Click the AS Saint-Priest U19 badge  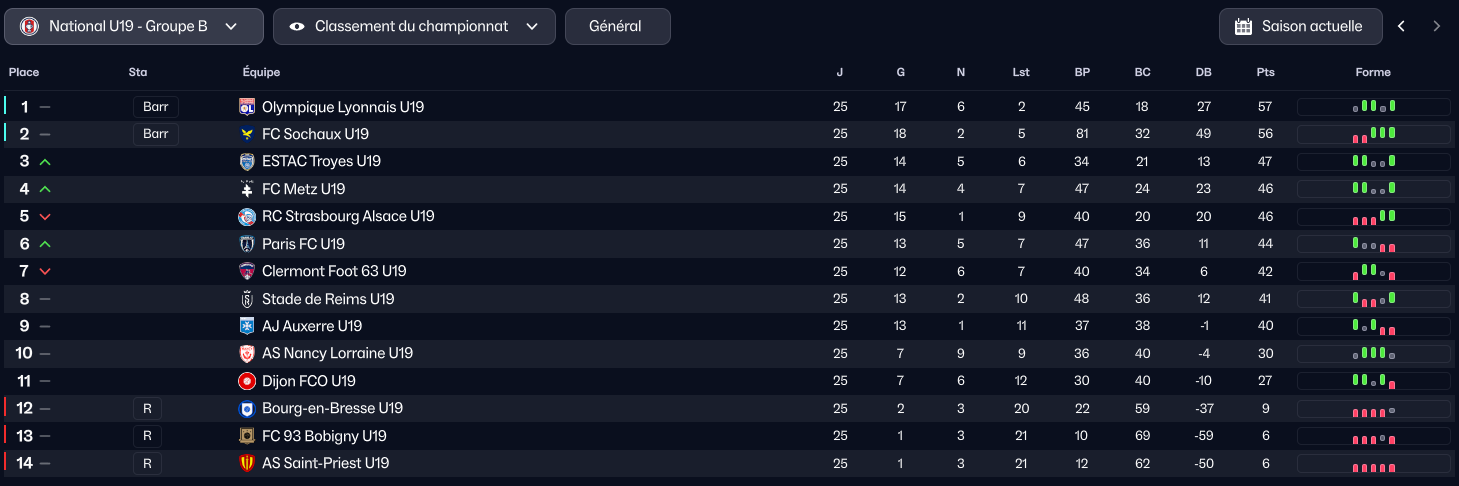click(x=247, y=463)
